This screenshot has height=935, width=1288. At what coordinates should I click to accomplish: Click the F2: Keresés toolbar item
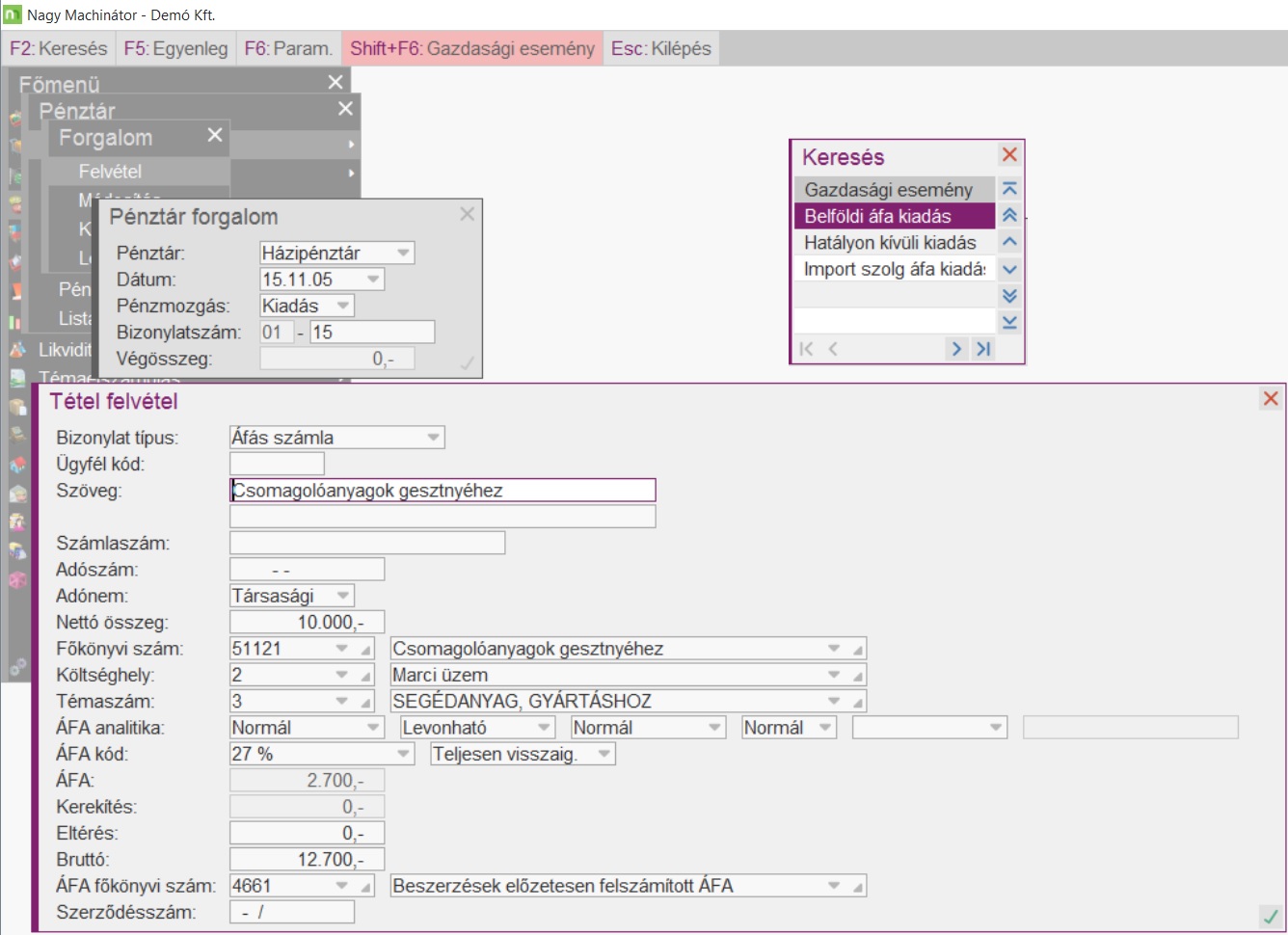pos(59,48)
